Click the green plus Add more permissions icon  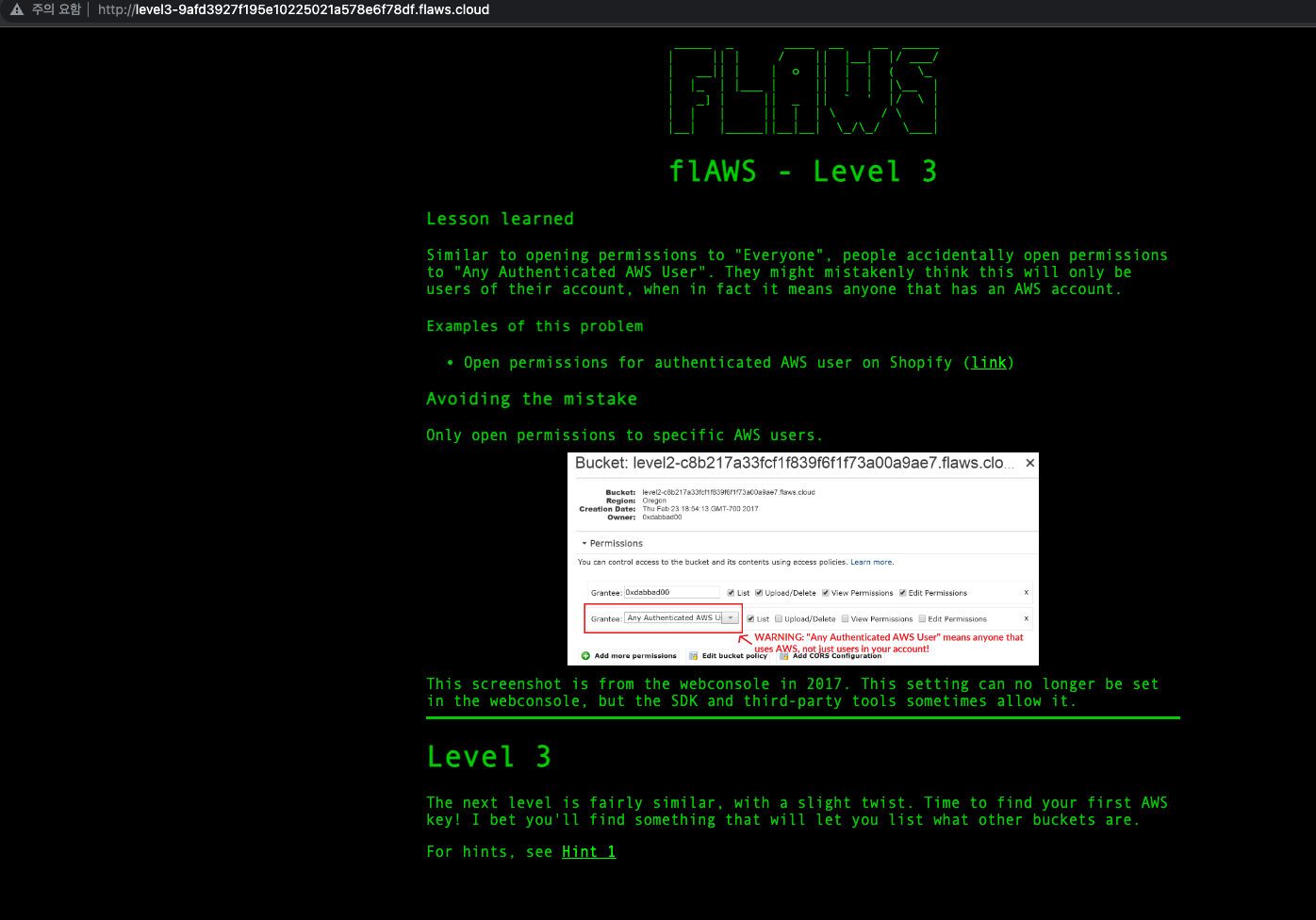tap(585, 656)
